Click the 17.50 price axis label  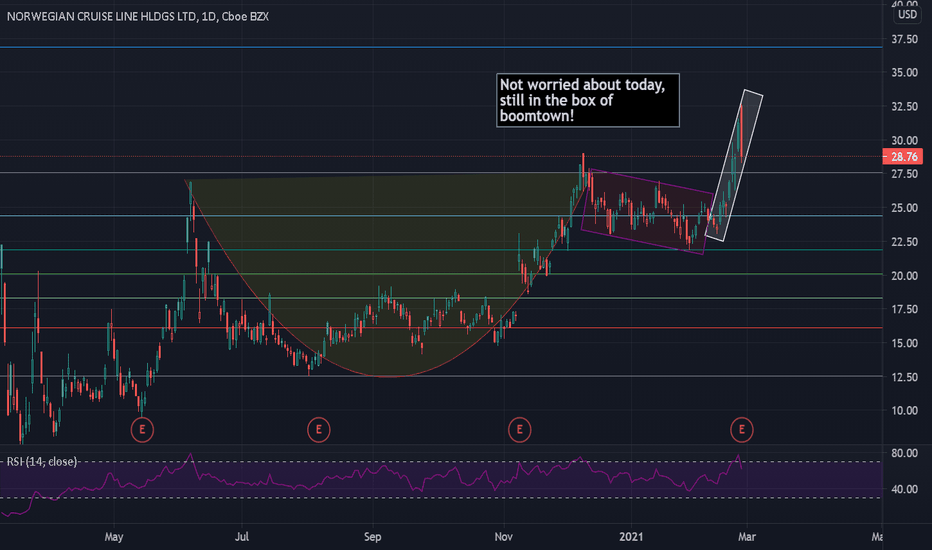click(x=904, y=309)
